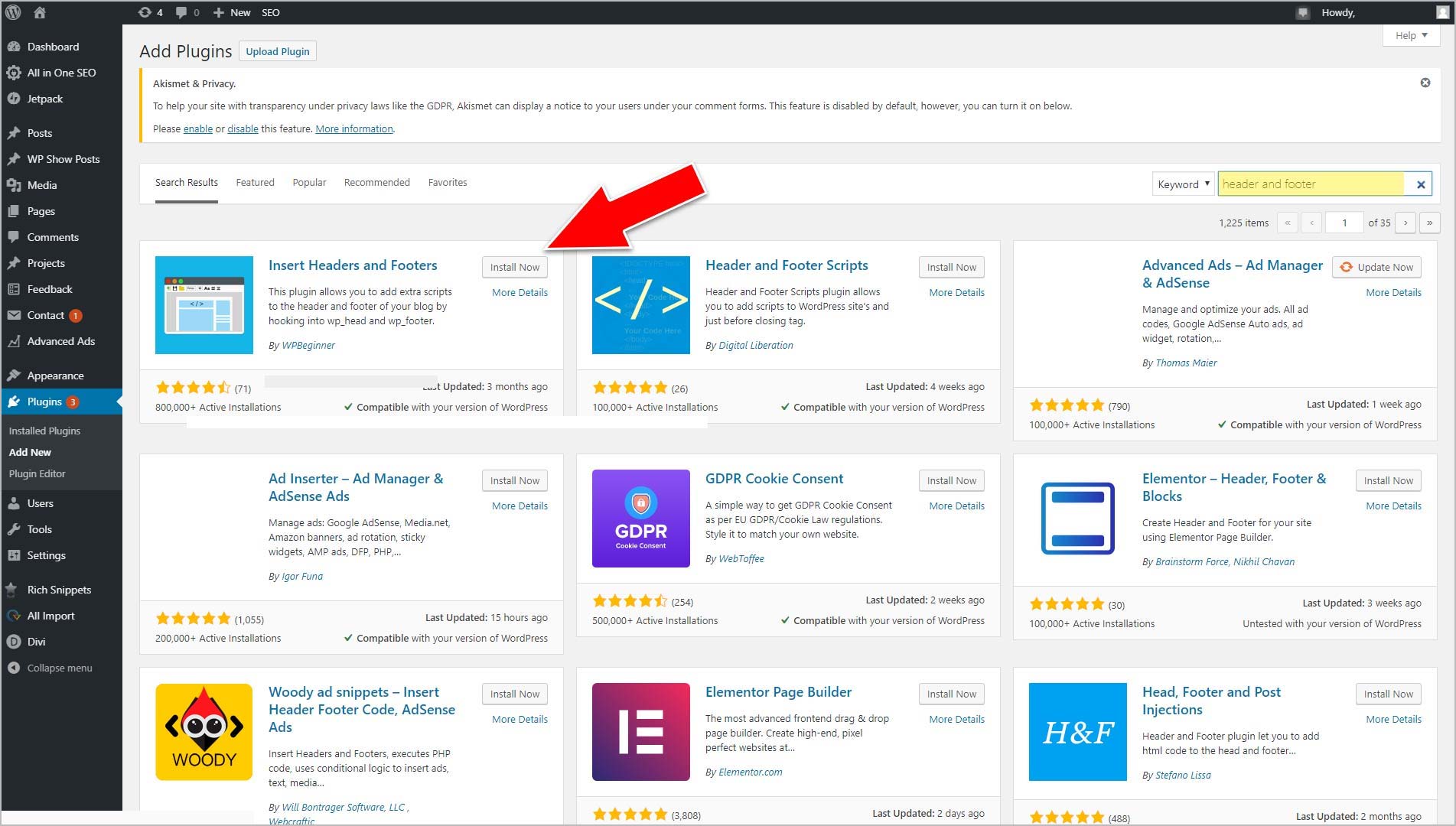Update Advanced Ads plugin now

tap(1377, 267)
